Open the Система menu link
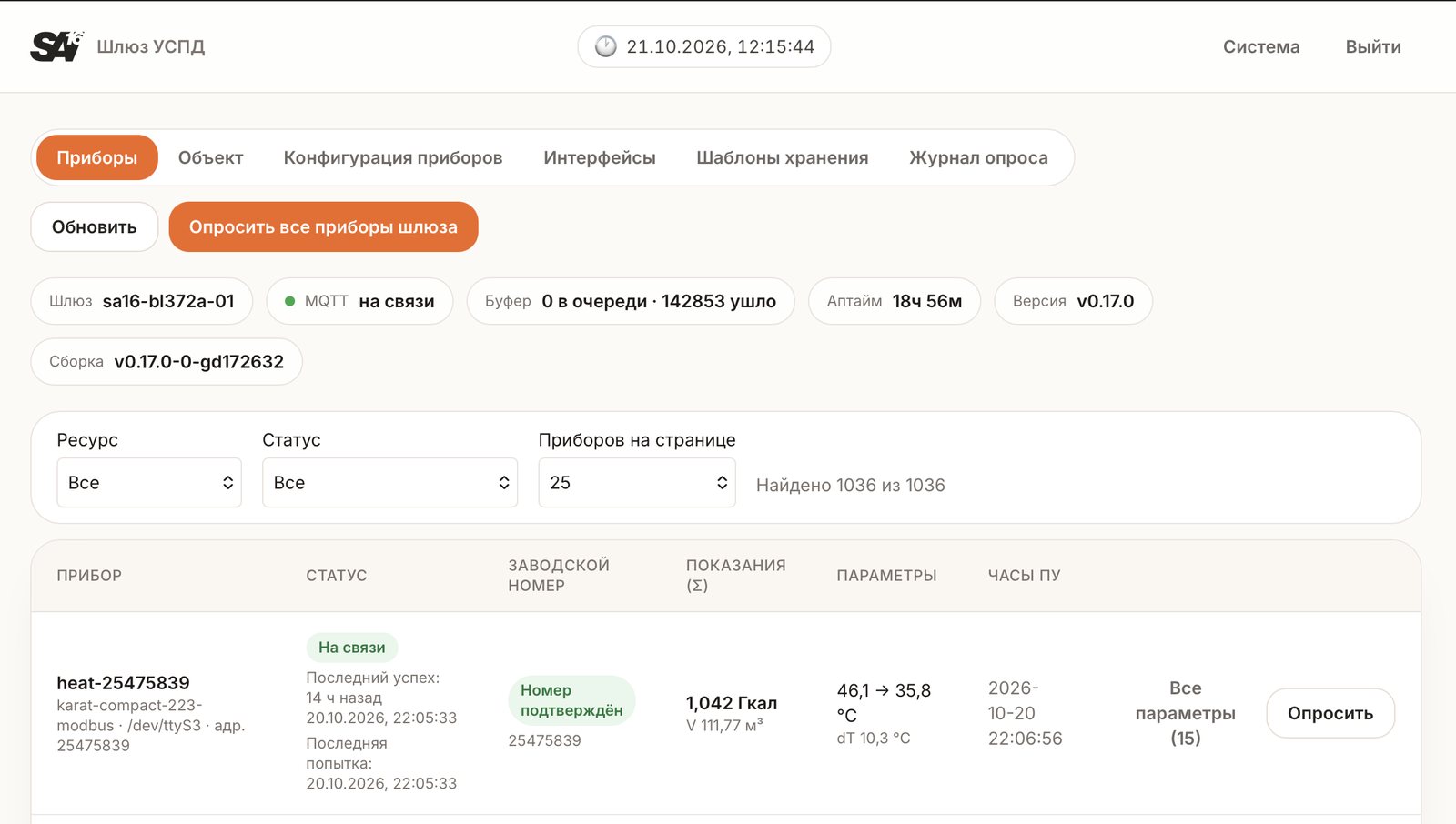The image size is (1456, 824). [1261, 46]
